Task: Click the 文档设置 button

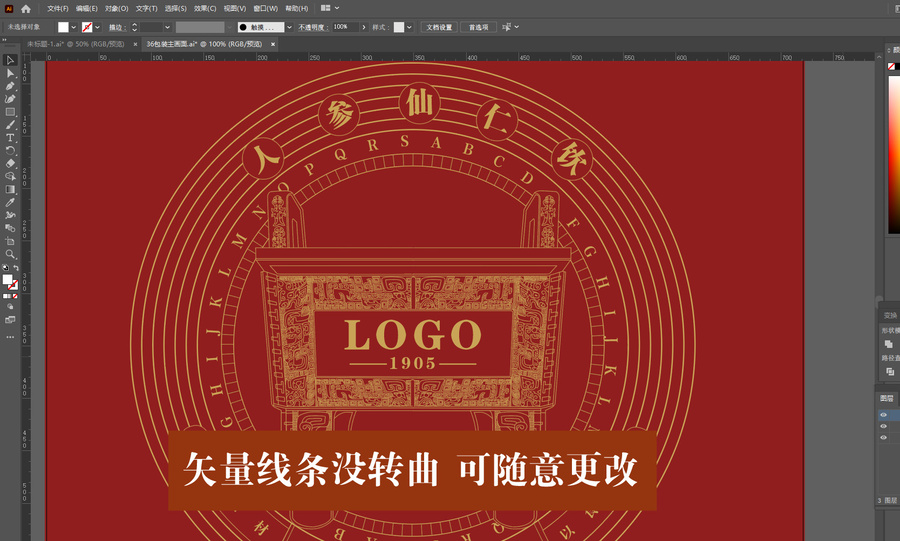Action: tap(439, 27)
